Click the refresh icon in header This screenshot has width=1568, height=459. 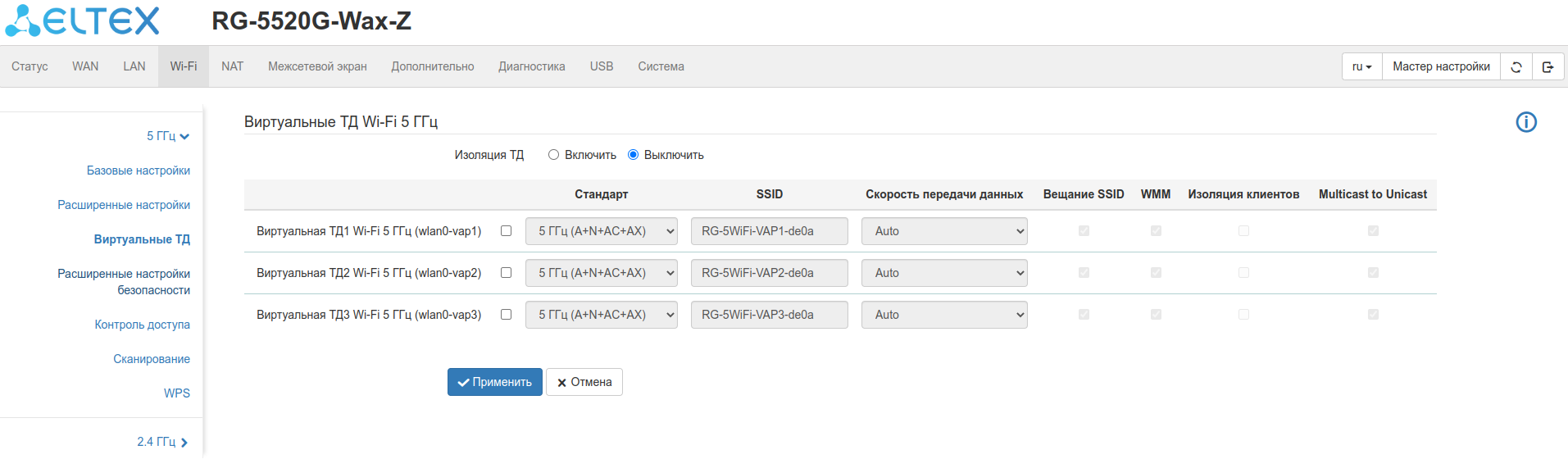click(x=1516, y=67)
